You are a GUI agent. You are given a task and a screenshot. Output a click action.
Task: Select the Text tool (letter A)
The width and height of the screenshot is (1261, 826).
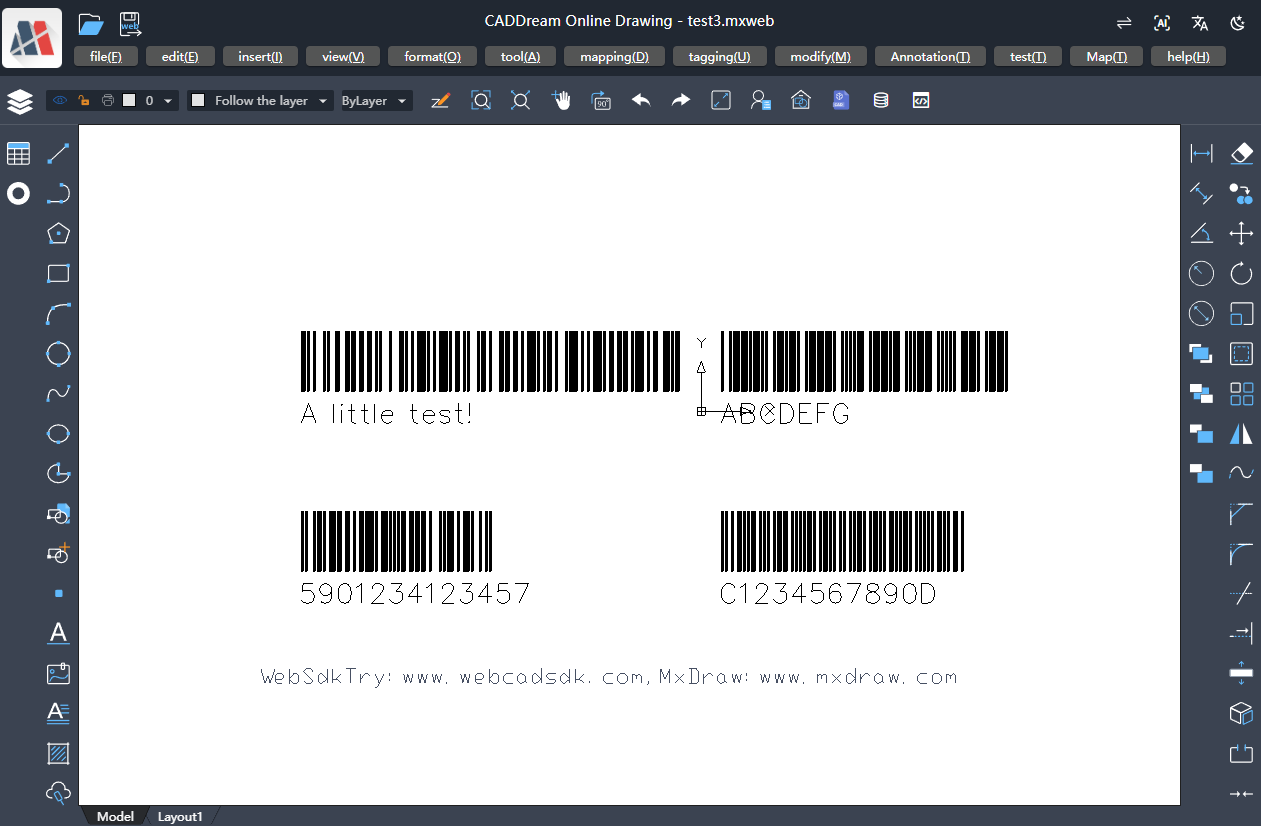click(58, 633)
